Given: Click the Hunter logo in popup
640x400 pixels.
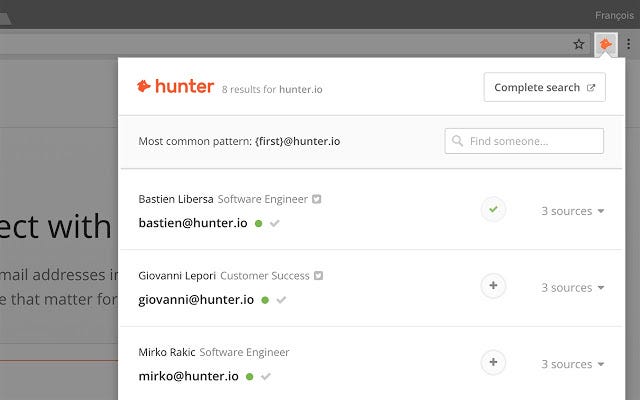Looking at the screenshot, I should click(x=176, y=87).
